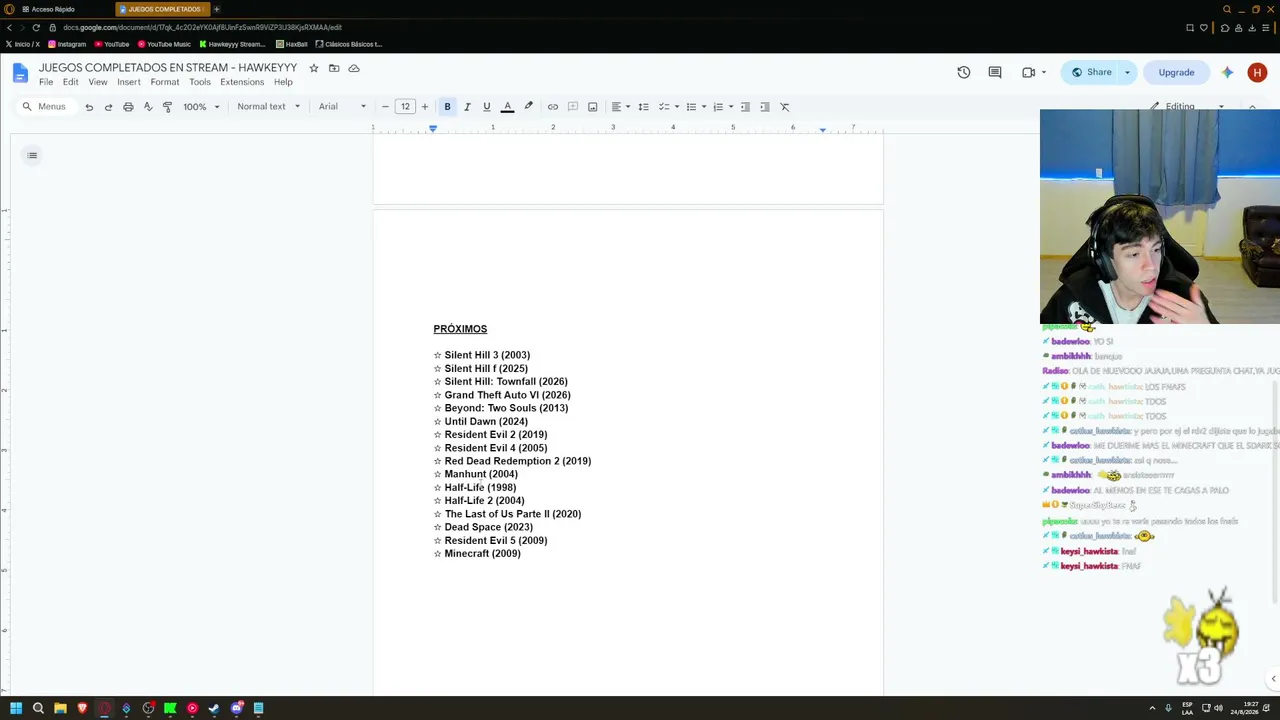Open the Arial font dropdown
This screenshot has height=720, width=1280.
(342, 107)
